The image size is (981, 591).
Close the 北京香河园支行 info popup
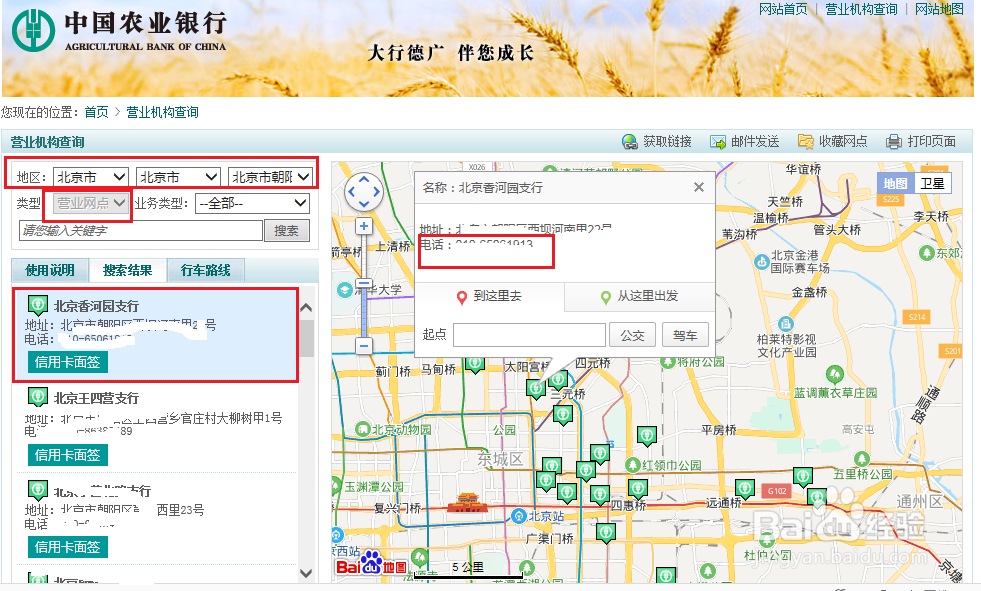coord(699,187)
